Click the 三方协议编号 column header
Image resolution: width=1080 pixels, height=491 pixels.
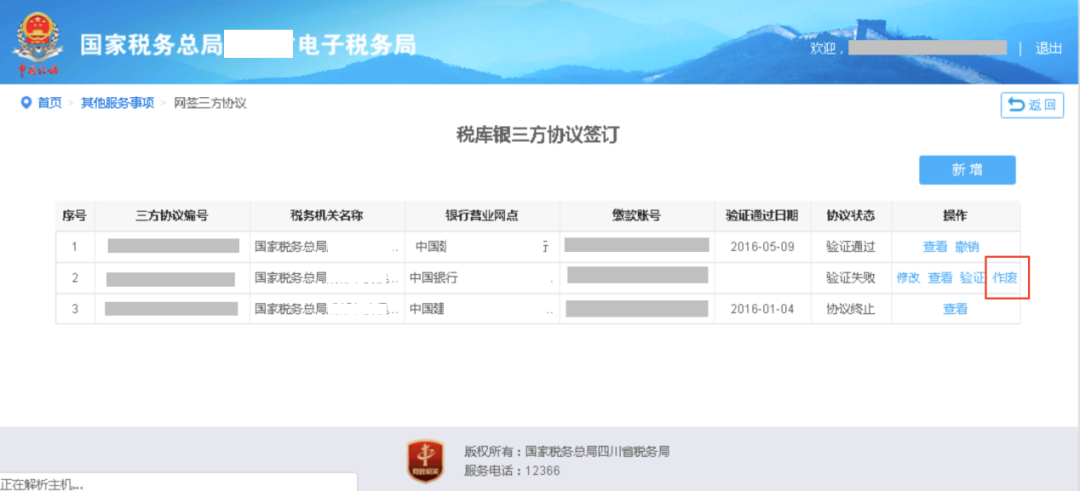[x=172, y=216]
